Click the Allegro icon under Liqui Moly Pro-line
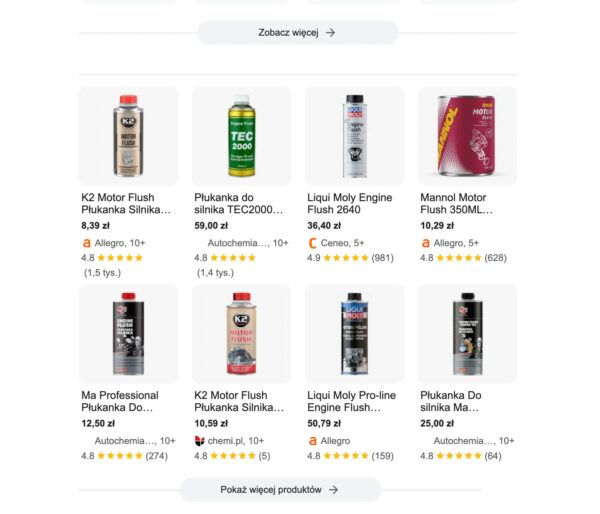 pos(312,440)
